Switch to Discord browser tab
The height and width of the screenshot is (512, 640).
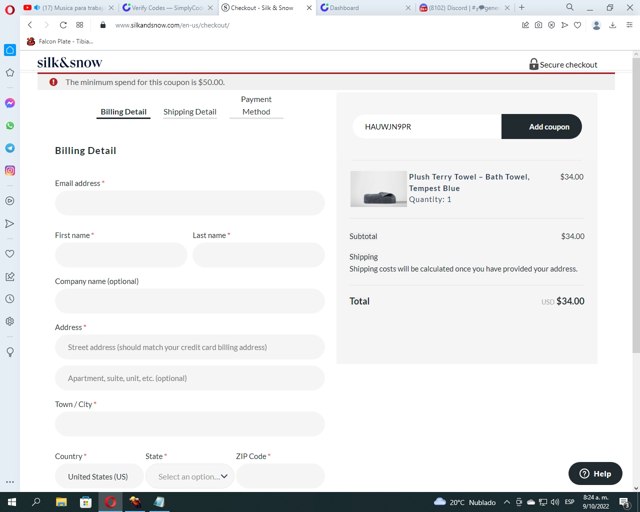464,8
